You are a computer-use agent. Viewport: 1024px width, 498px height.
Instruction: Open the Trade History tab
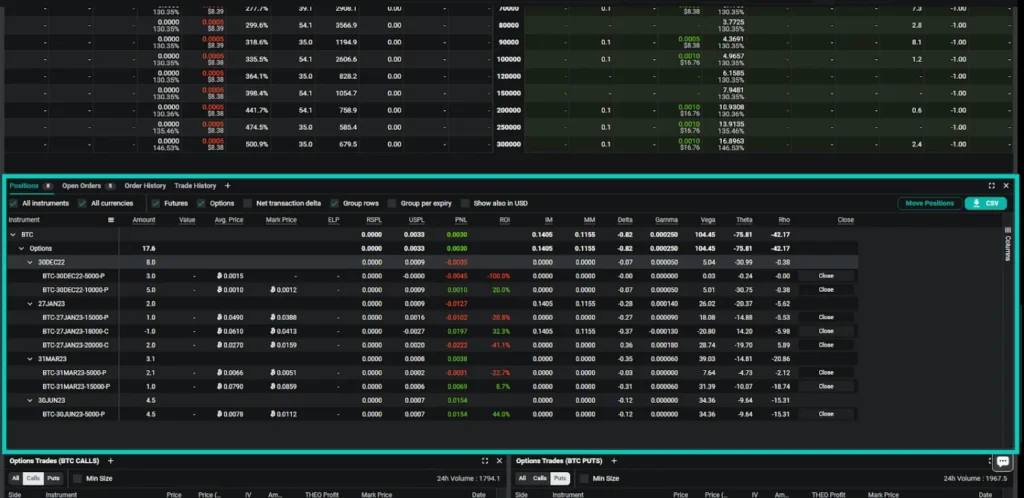pyautogui.click(x=195, y=185)
